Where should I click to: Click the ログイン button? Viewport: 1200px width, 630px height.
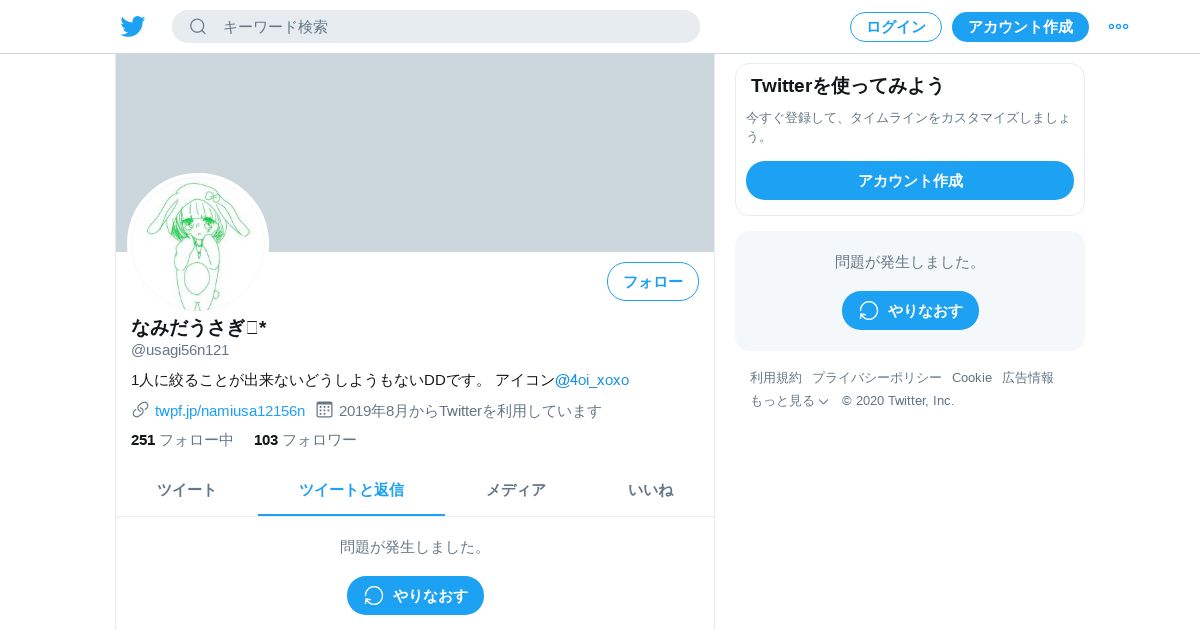coord(896,27)
